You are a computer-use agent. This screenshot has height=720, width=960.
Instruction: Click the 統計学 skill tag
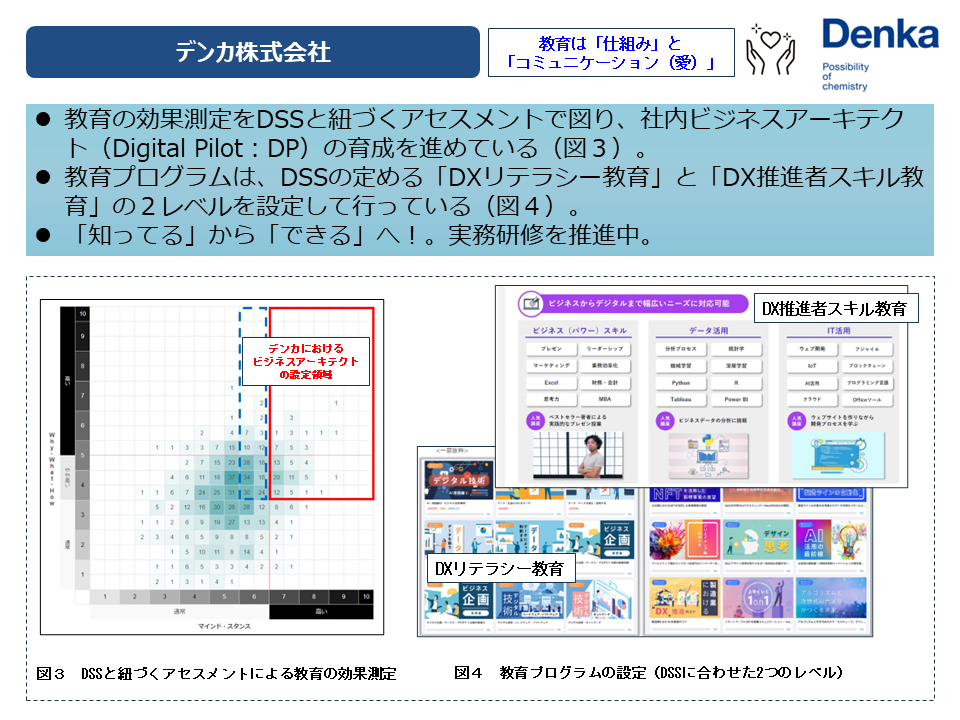[x=736, y=349]
